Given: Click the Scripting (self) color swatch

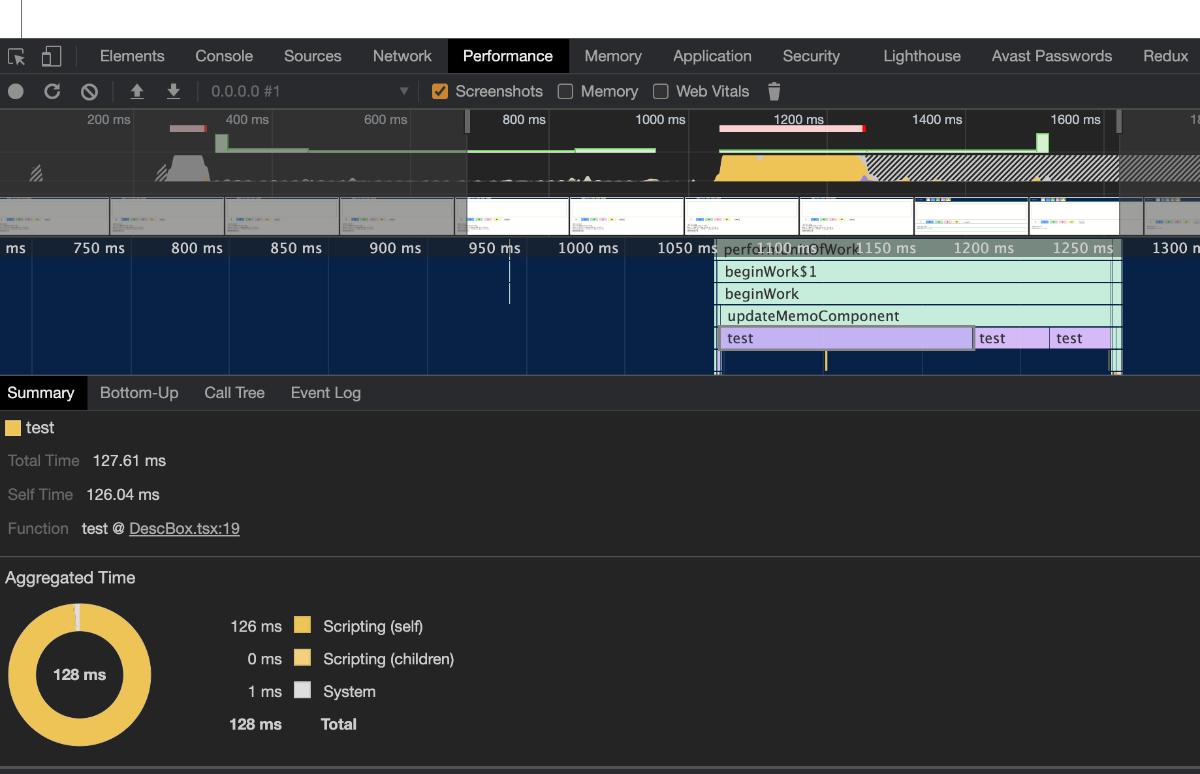Looking at the screenshot, I should tap(303, 626).
